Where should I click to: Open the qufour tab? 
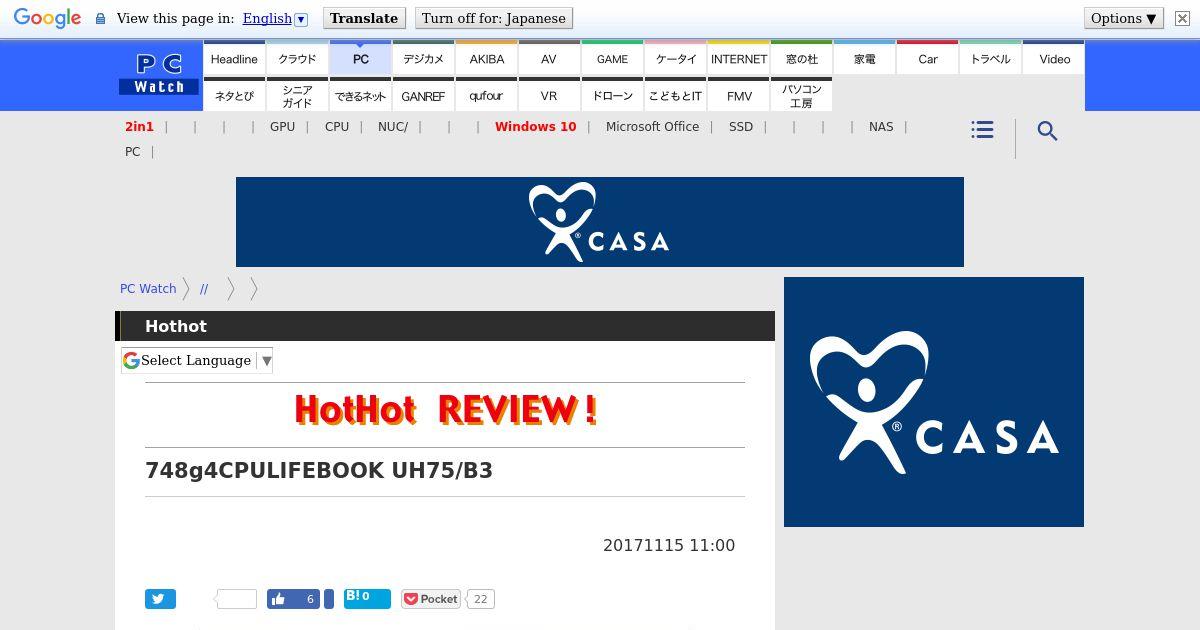click(486, 95)
